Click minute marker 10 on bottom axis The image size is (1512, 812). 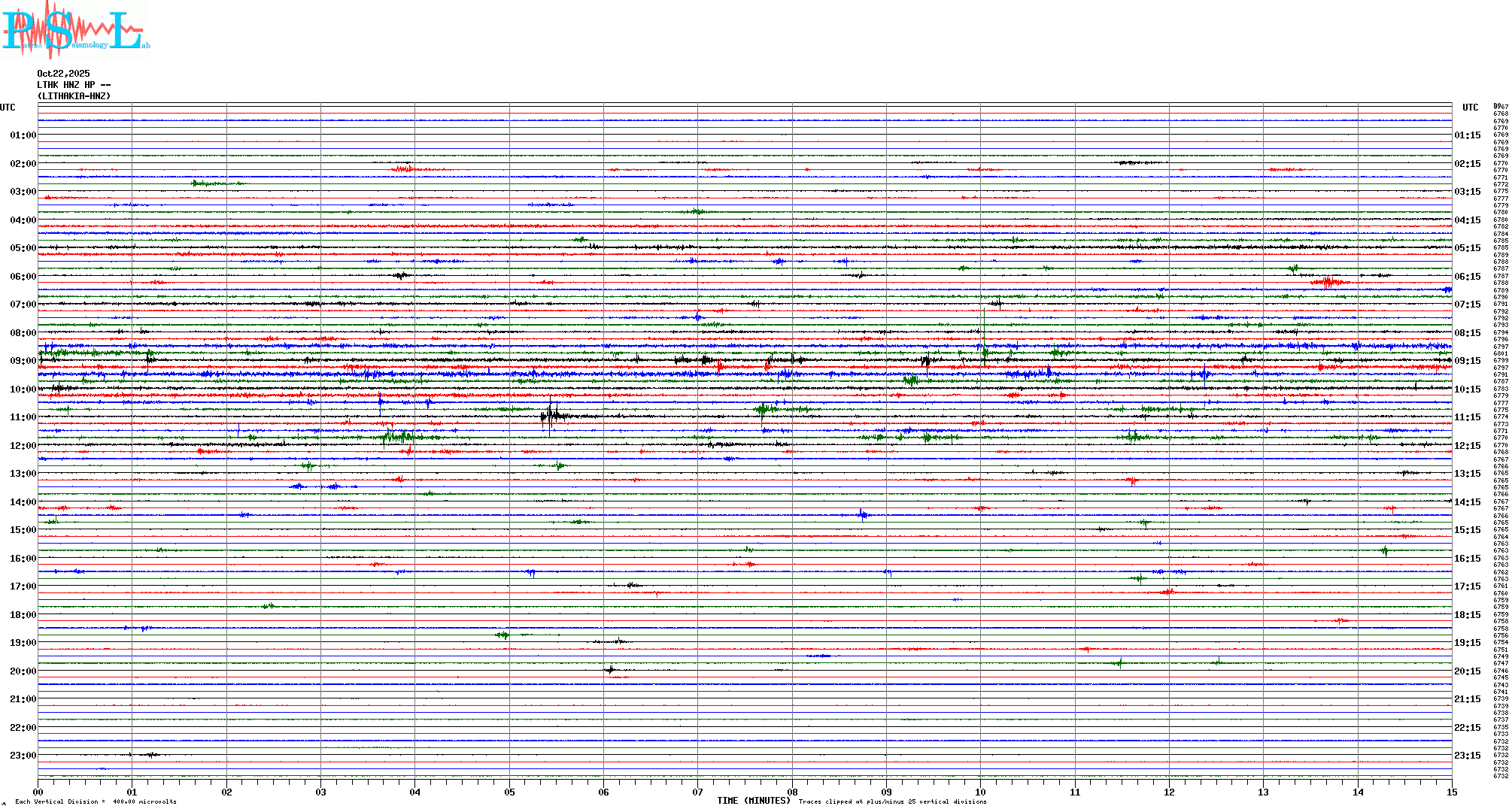(980, 792)
